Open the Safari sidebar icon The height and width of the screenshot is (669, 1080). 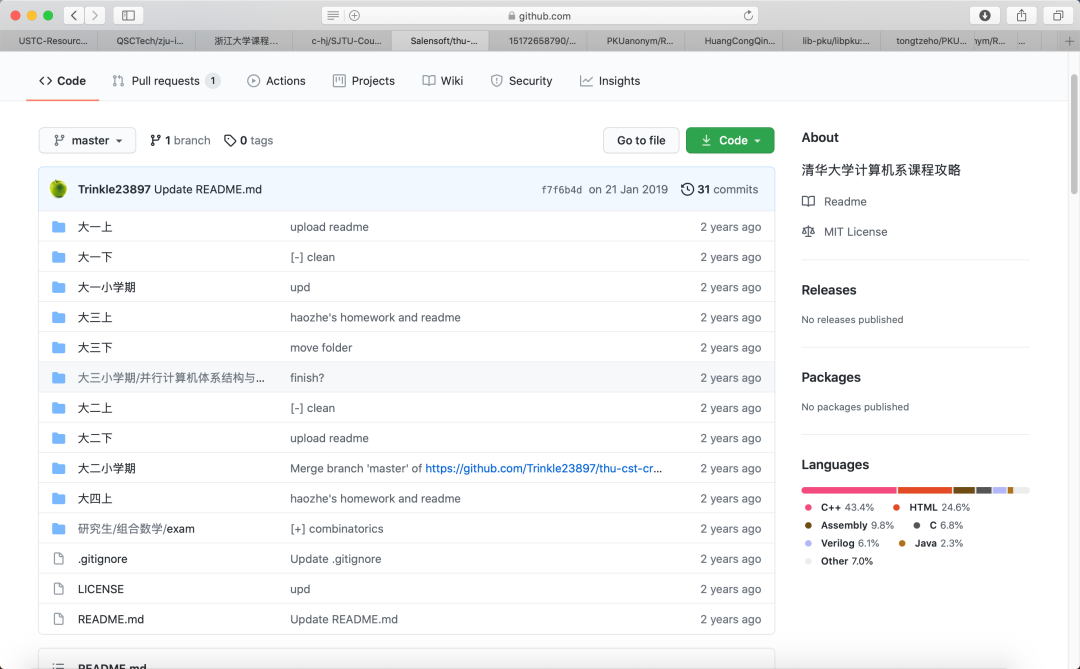[x=129, y=15]
